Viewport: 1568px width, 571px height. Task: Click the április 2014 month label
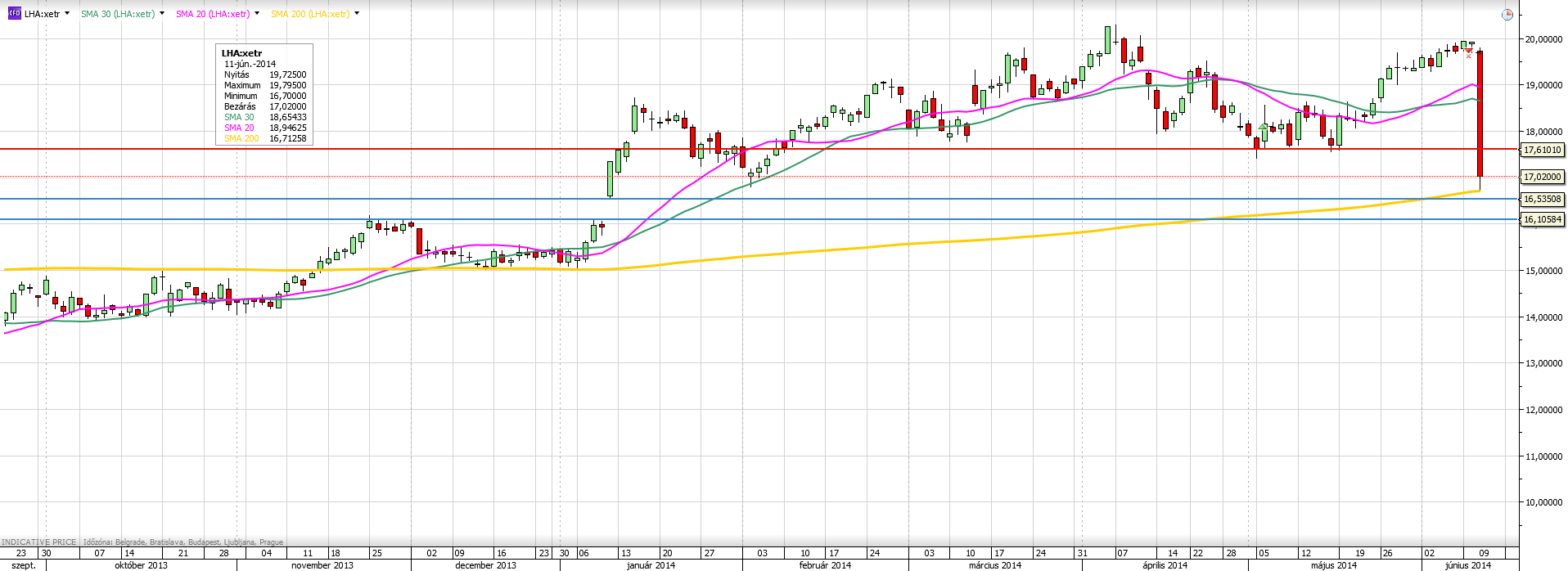coord(1165,565)
